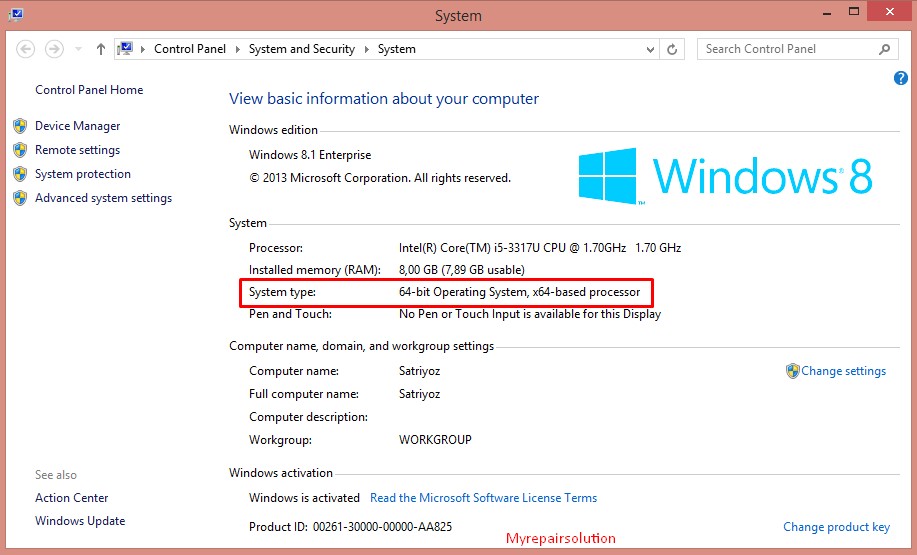This screenshot has height=555, width=917.
Task: Click the Forward navigation arrow
Action: tap(54, 49)
